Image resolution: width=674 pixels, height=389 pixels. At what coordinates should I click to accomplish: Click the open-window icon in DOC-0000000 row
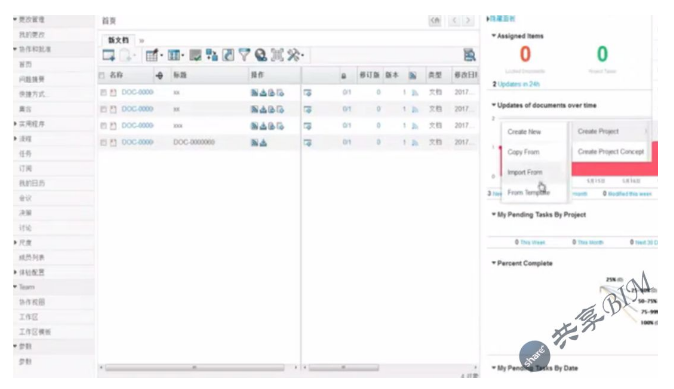point(307,143)
